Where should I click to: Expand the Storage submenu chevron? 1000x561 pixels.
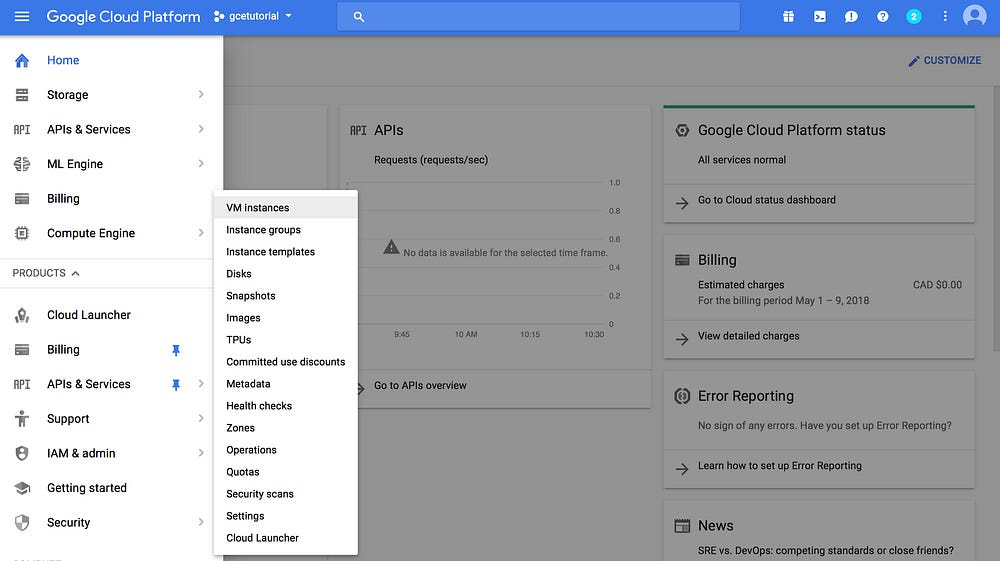click(x=201, y=94)
